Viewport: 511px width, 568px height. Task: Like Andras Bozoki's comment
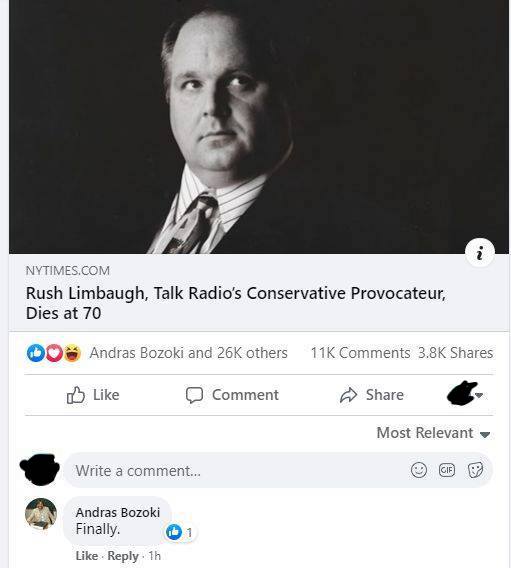pyautogui.click(x=87, y=556)
